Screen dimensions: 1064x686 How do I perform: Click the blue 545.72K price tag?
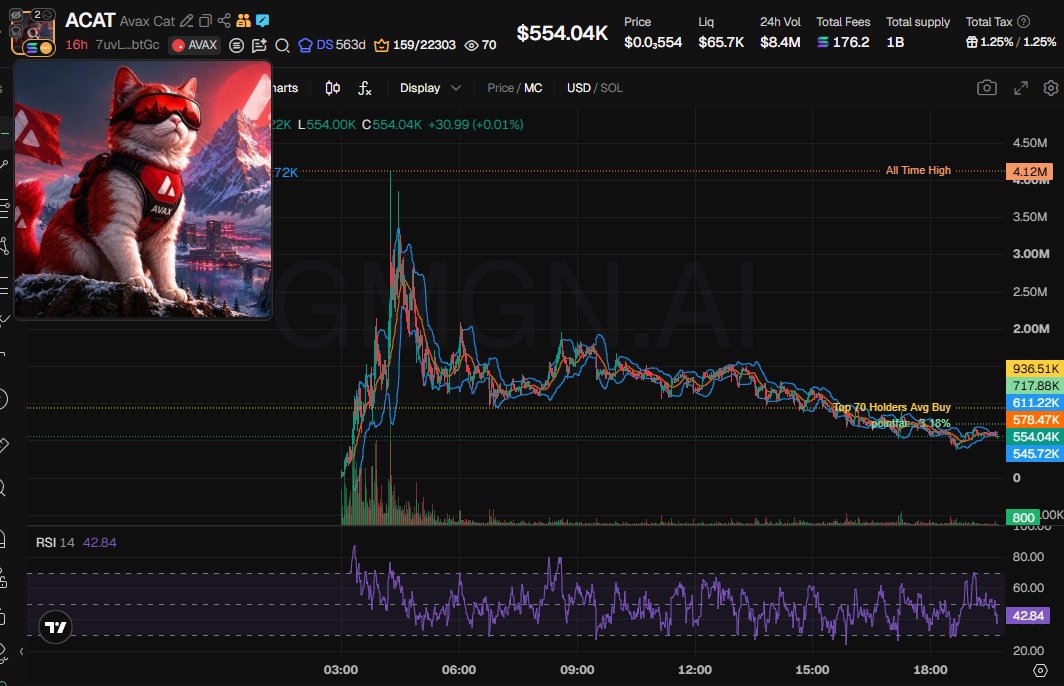(x=1034, y=453)
